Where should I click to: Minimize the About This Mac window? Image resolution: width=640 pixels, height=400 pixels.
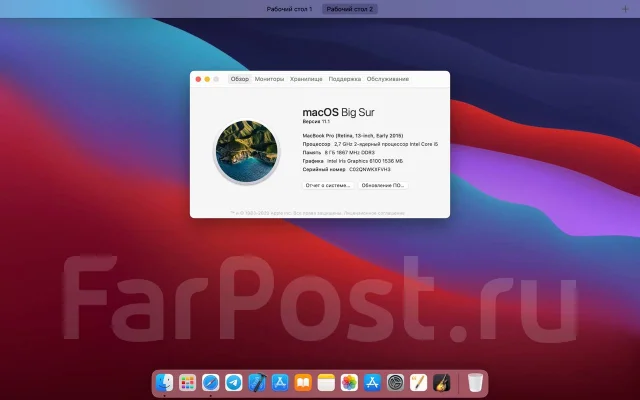207,79
